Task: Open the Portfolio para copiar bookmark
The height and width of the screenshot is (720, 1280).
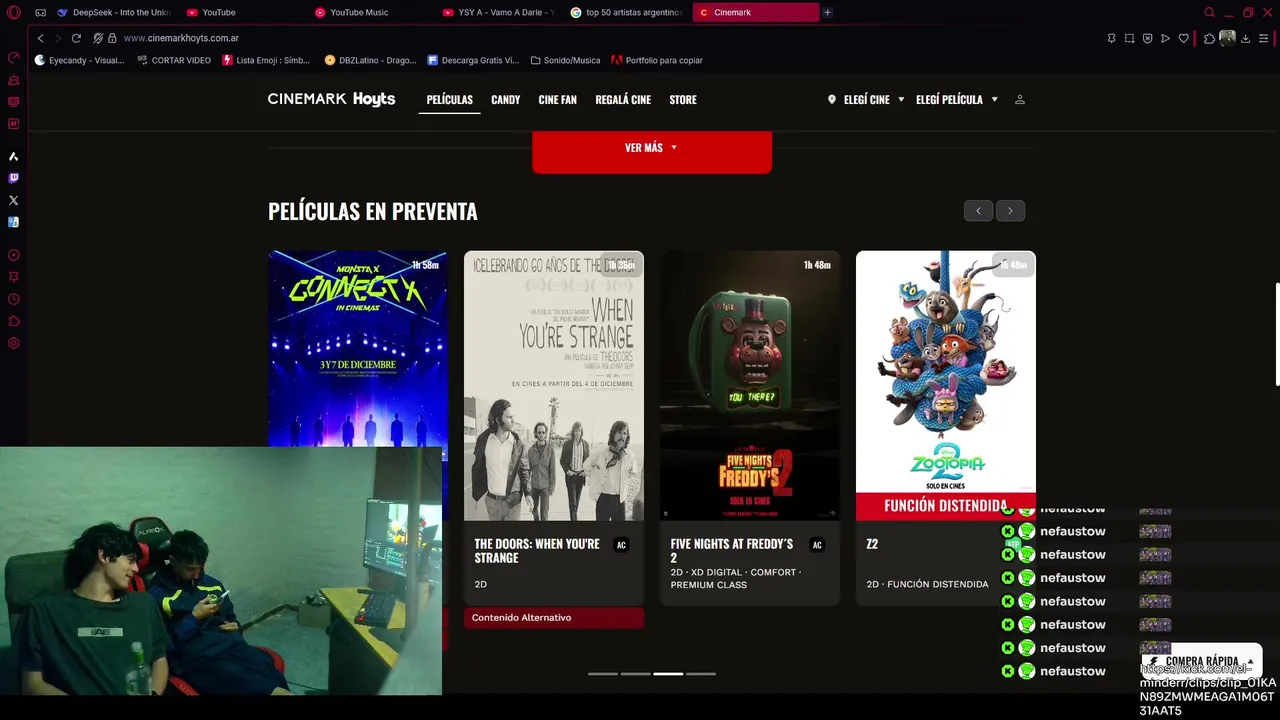Action: click(x=657, y=60)
